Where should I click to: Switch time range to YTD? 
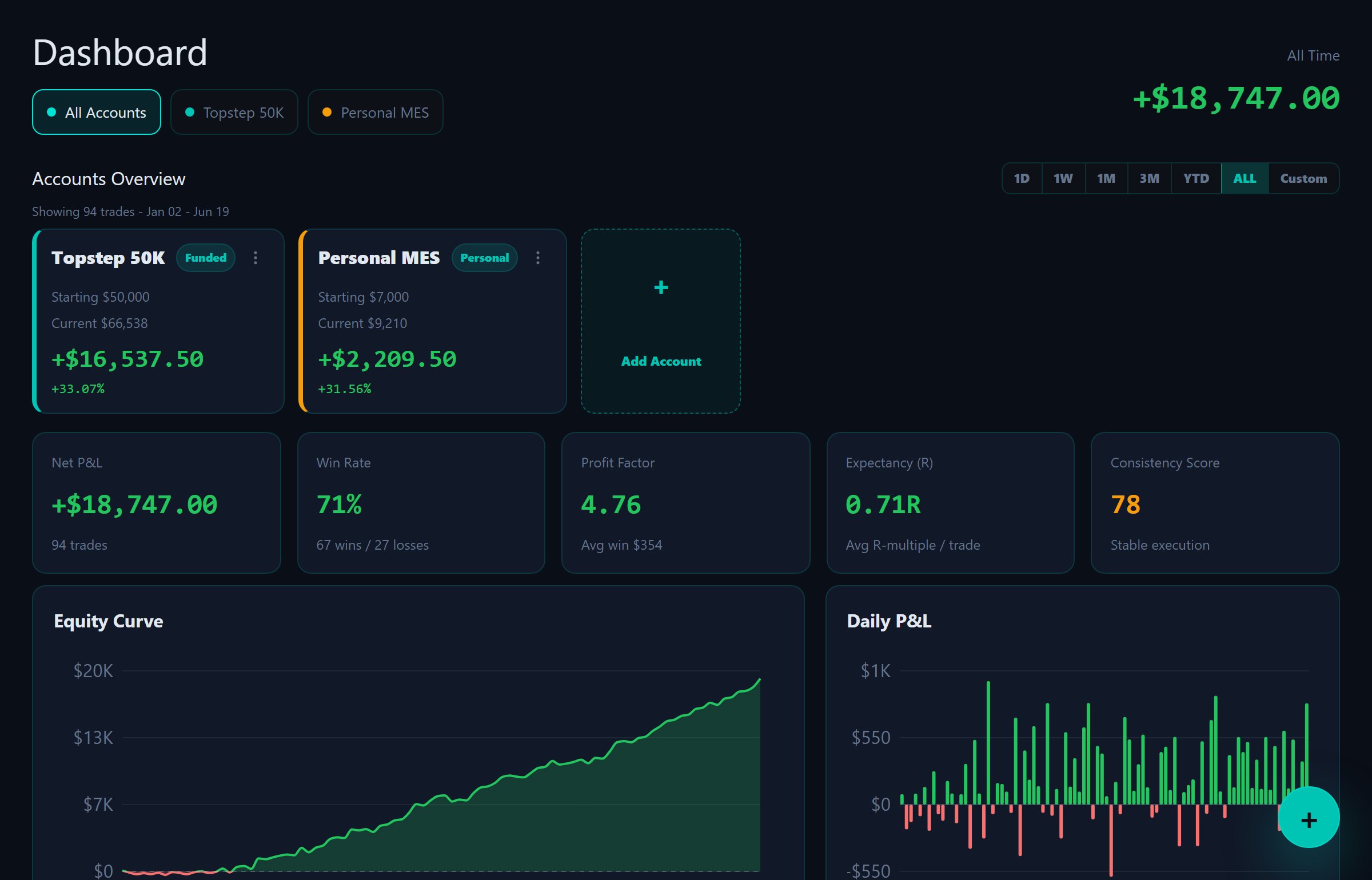pos(1196,178)
